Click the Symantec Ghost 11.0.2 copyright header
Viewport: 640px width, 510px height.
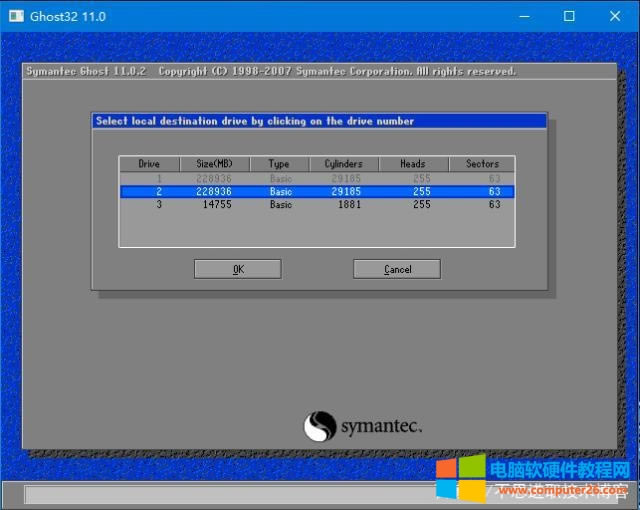point(271,71)
